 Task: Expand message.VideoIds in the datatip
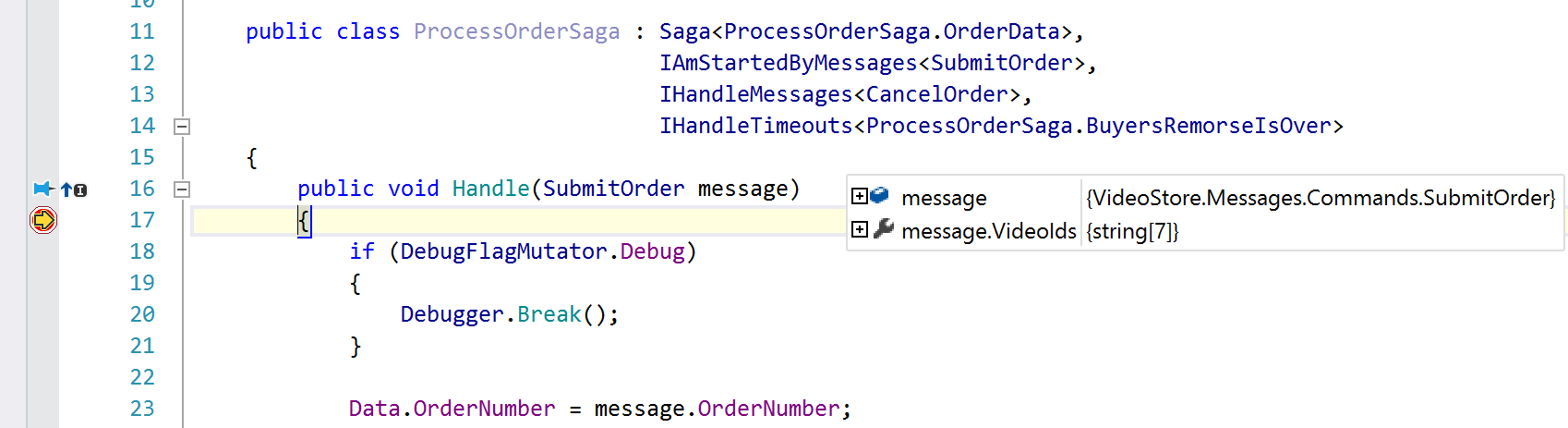(860, 229)
